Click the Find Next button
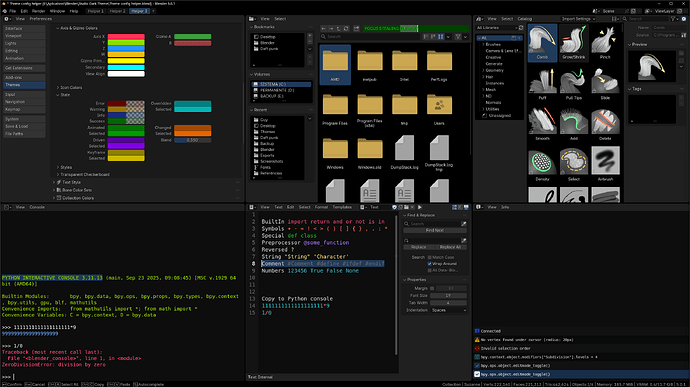 click(x=435, y=230)
